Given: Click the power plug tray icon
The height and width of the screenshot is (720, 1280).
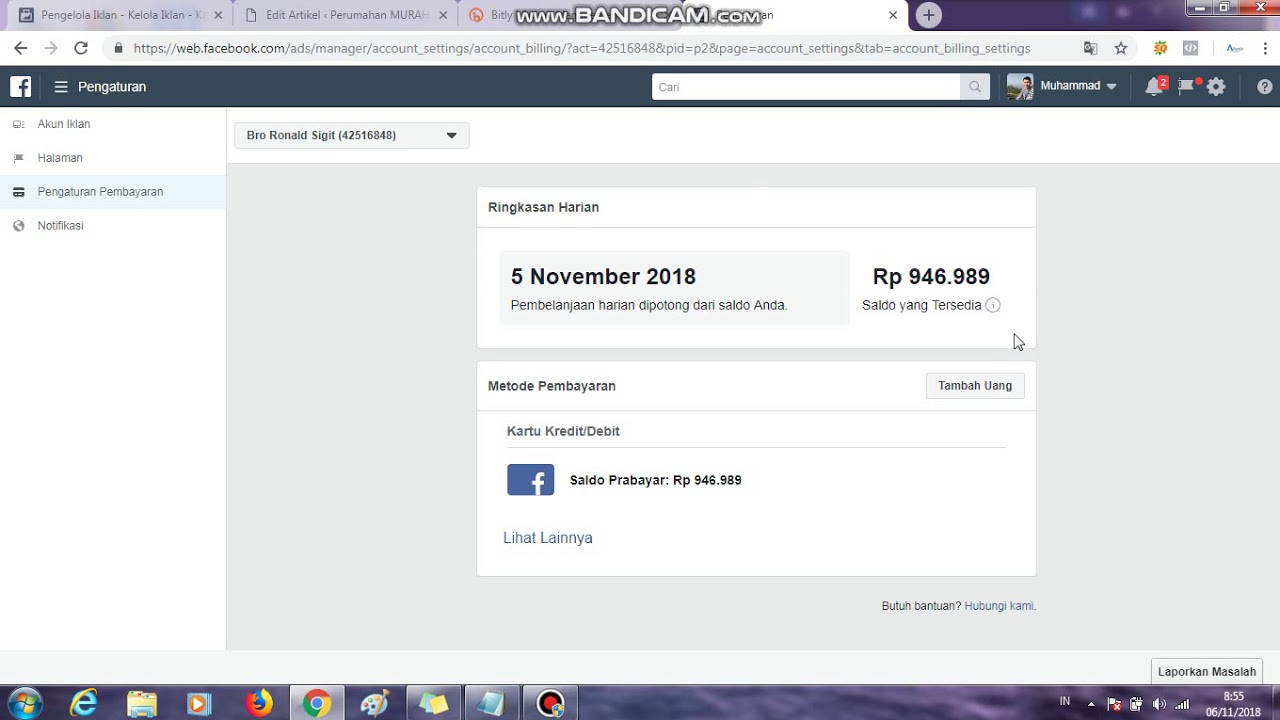Looking at the screenshot, I should [x=1136, y=704].
